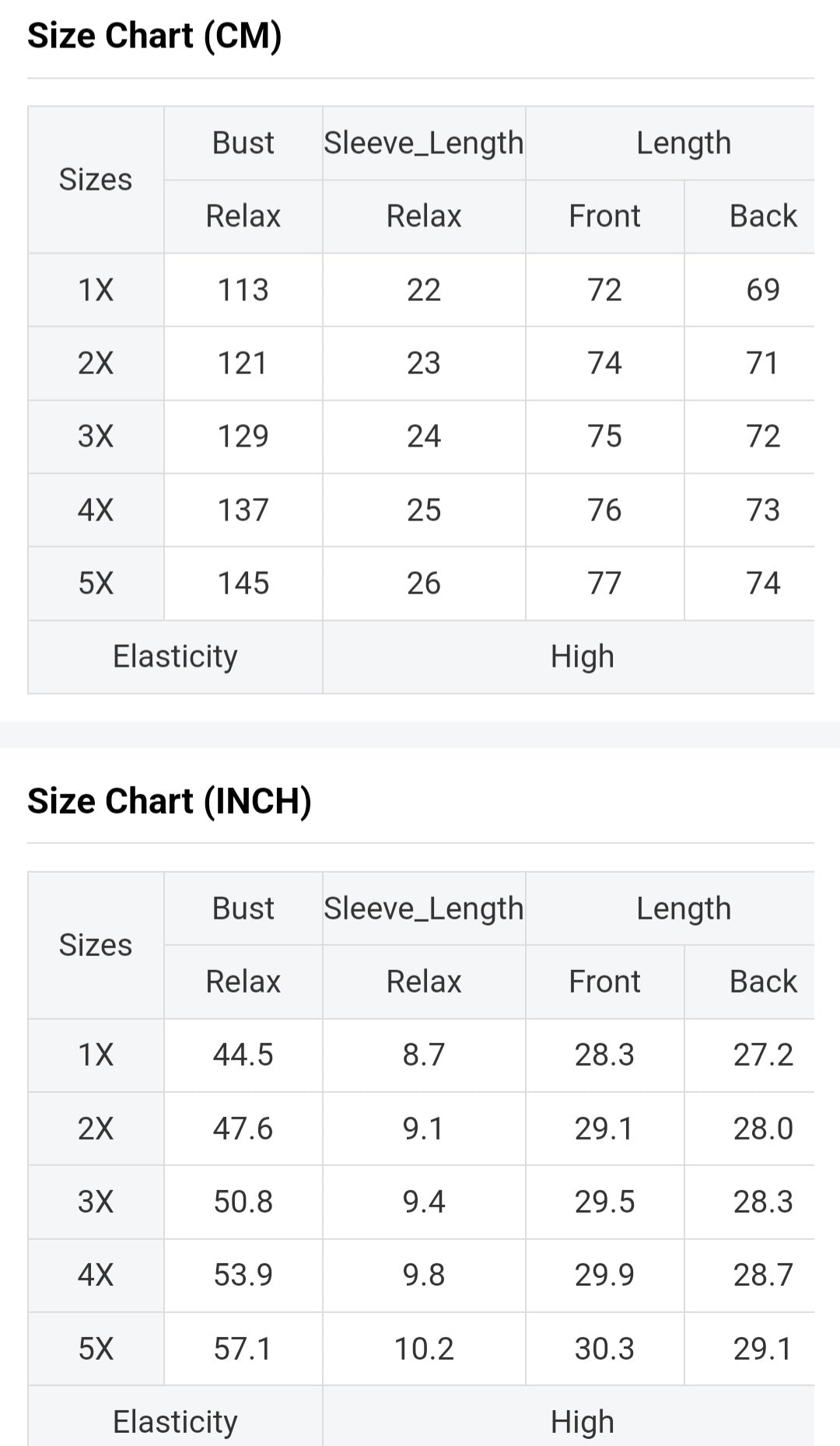Click the High elasticity value in CM chart
The image size is (840, 1446).
(x=582, y=656)
